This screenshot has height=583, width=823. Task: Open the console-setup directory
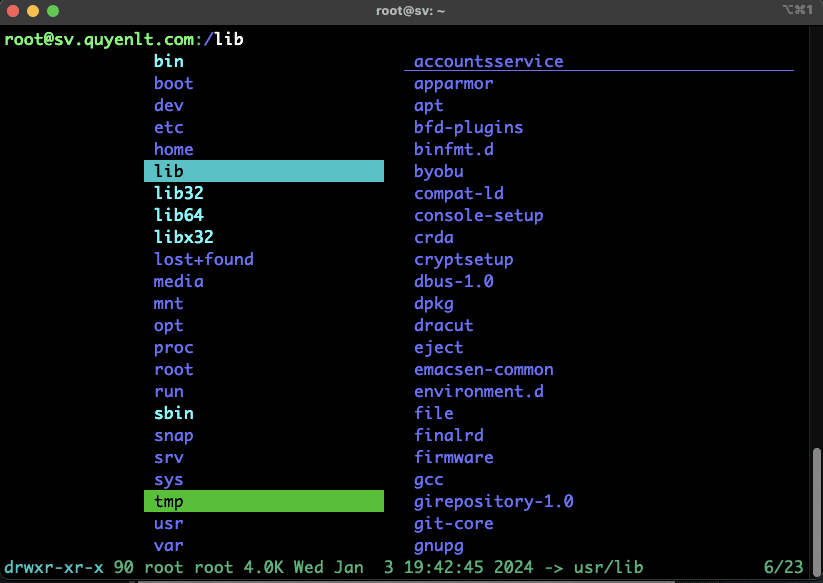coord(478,215)
